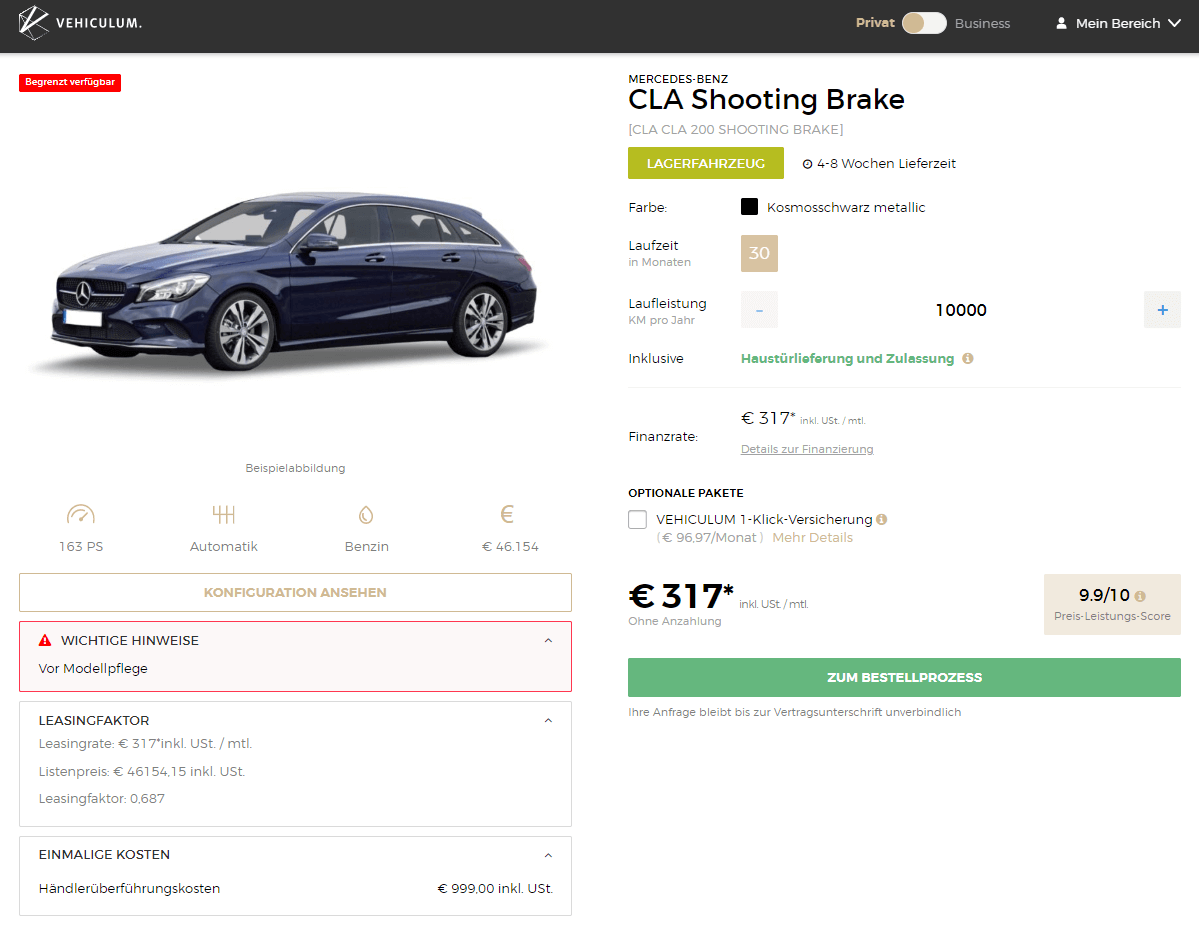
Task: Collapse the Leasingfaktor section
Action: [548, 720]
